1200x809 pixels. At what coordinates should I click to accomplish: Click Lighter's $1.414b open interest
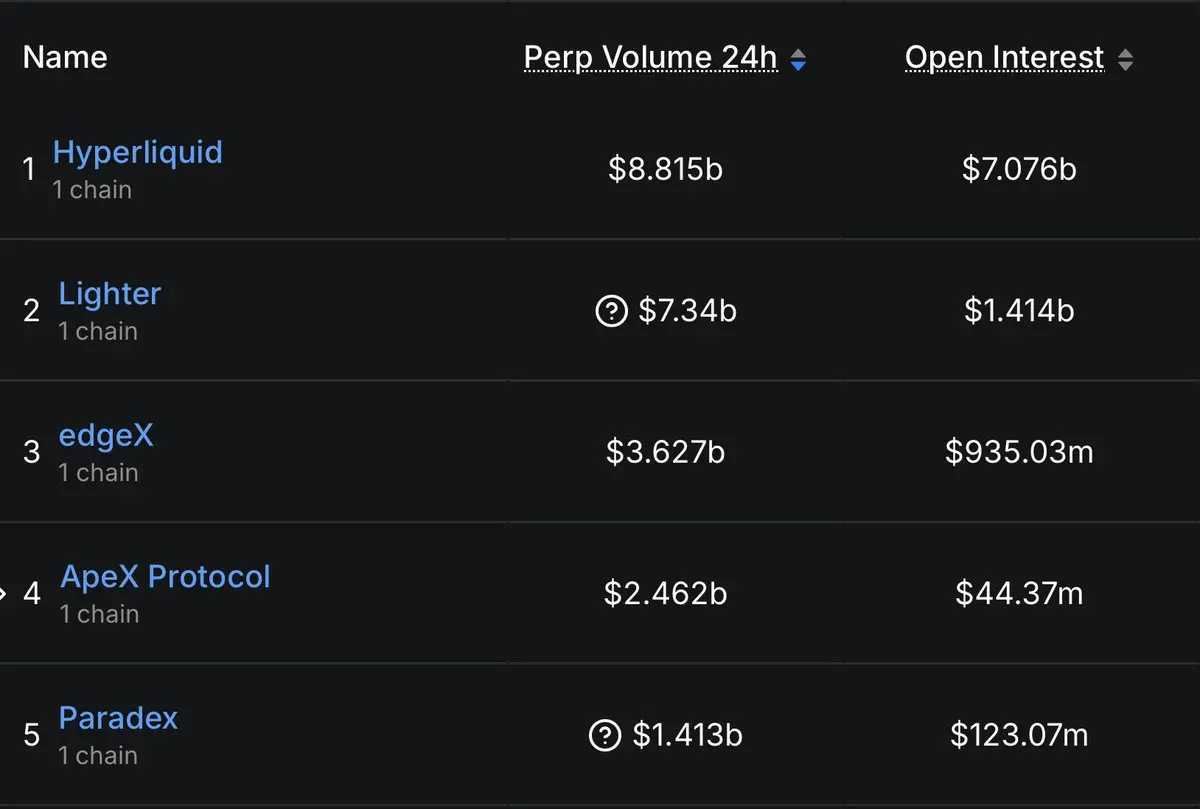pyautogui.click(x=1019, y=312)
